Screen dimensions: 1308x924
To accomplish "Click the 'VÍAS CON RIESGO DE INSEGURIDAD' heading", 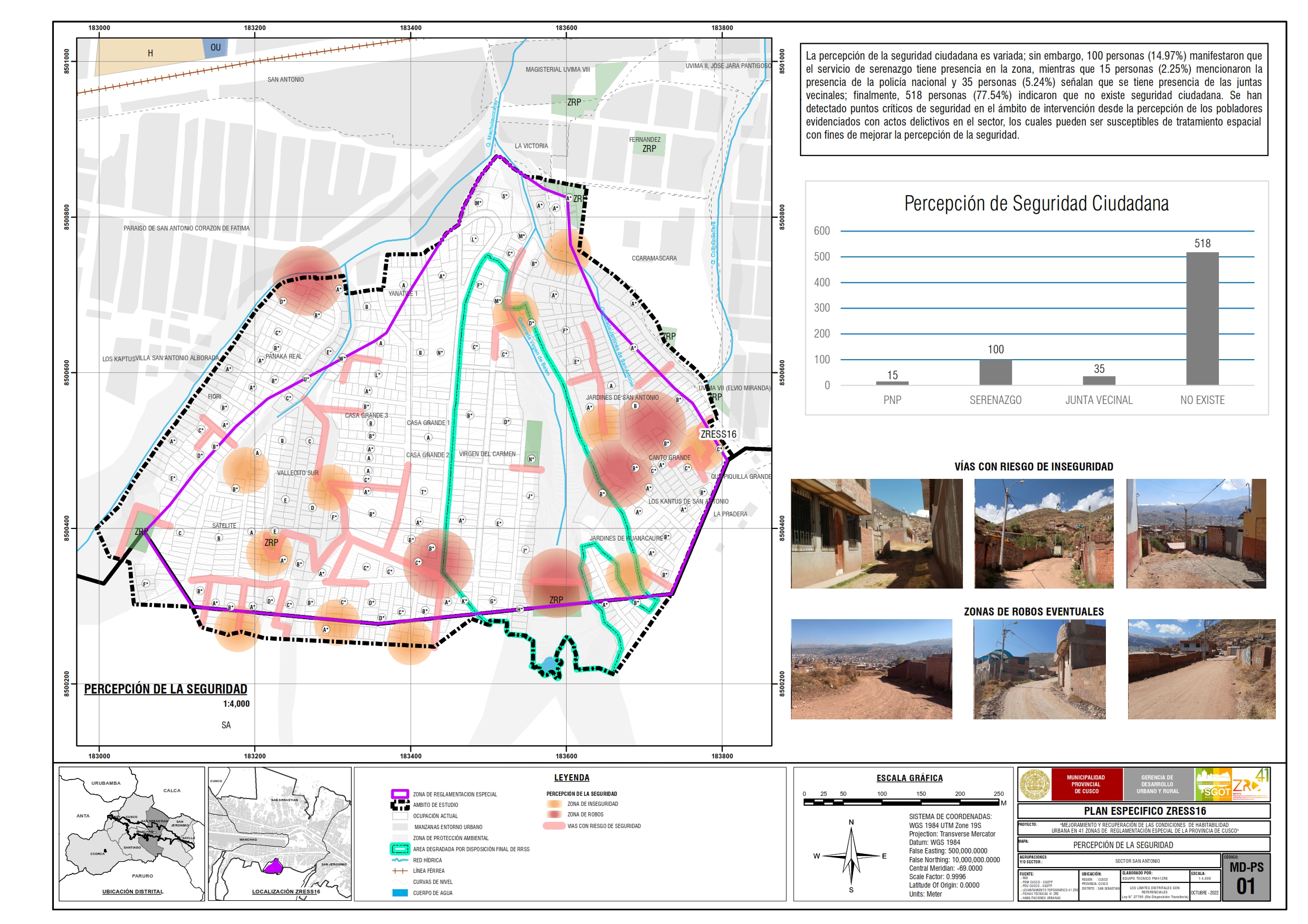I will (x=1034, y=466).
